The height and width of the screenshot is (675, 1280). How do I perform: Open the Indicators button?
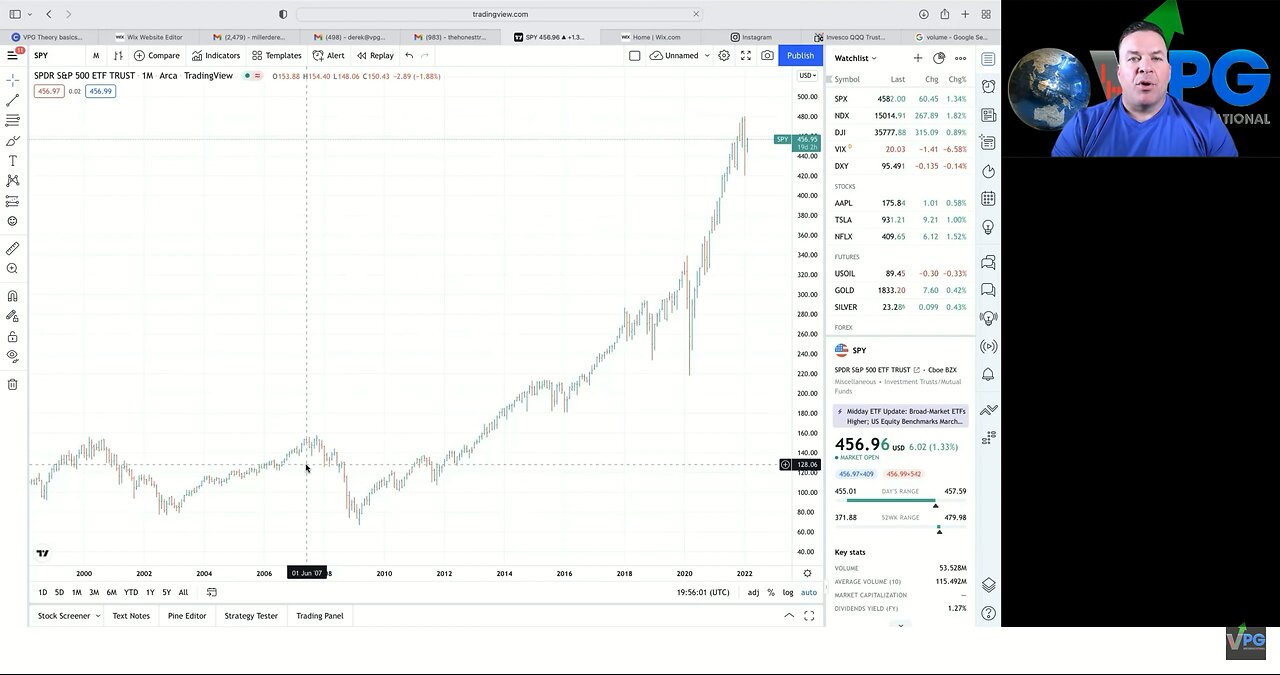(216, 56)
